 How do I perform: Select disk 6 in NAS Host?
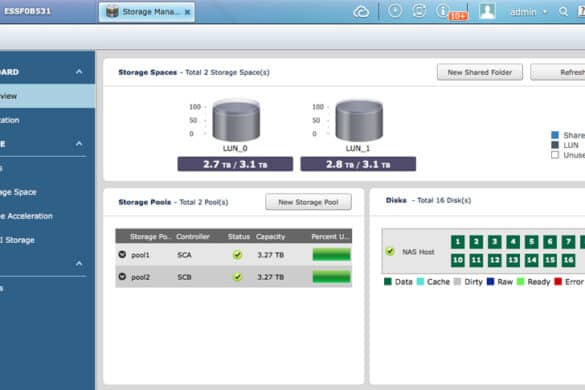click(x=550, y=242)
